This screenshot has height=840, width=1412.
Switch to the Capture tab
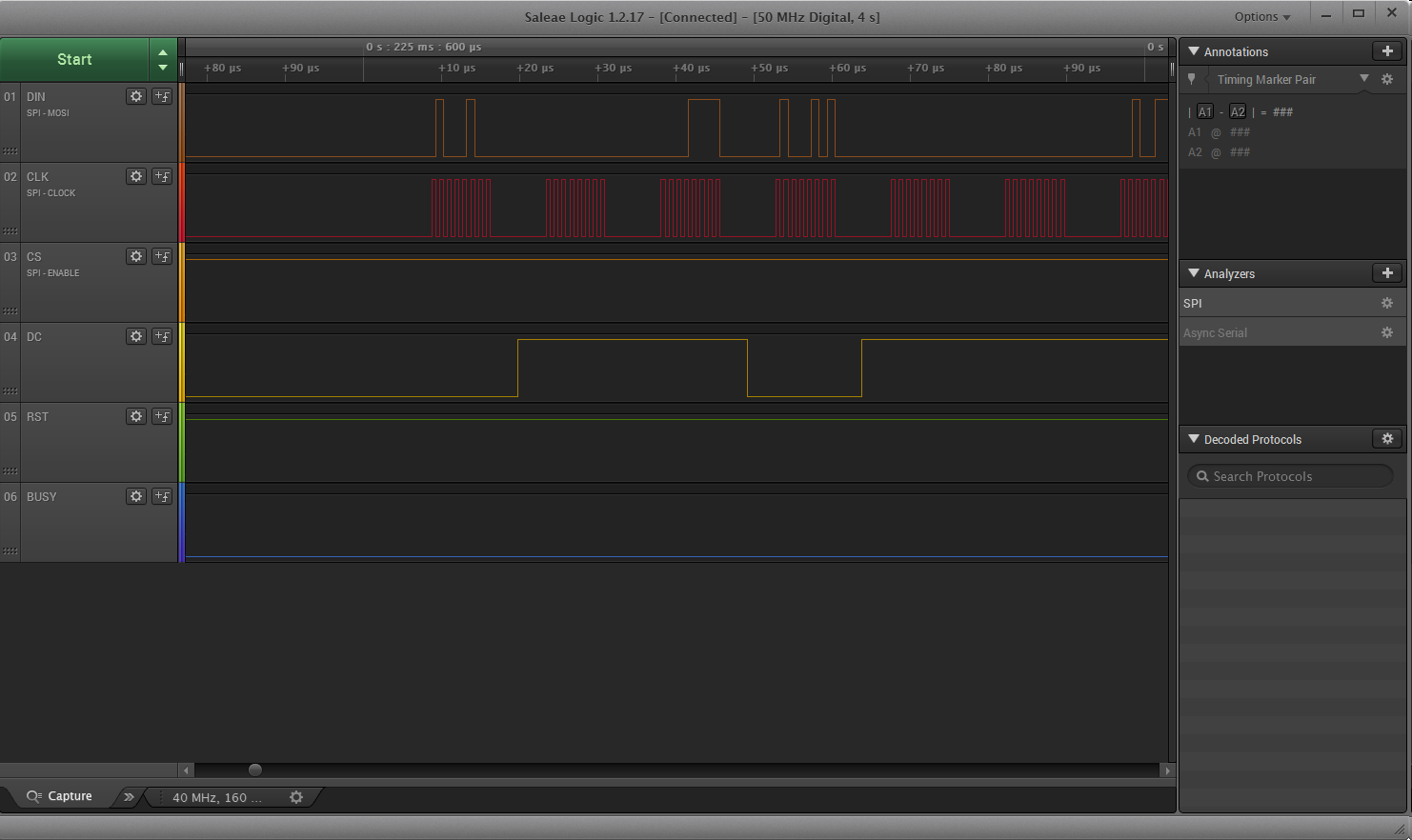(60, 796)
